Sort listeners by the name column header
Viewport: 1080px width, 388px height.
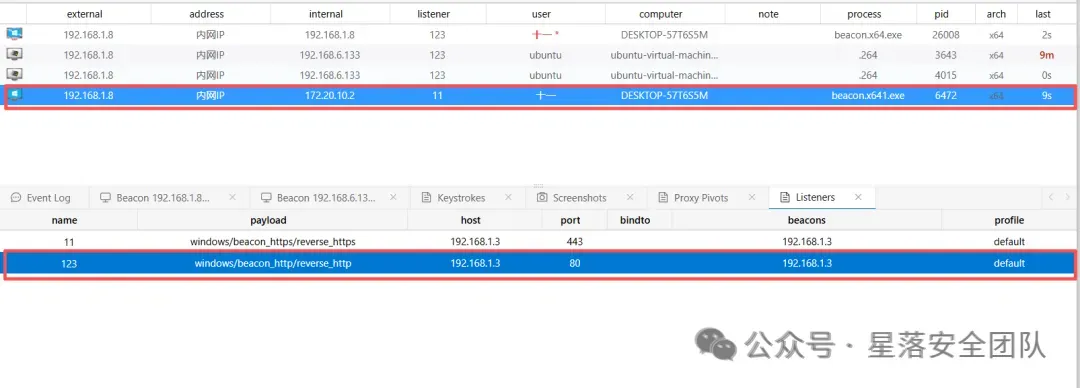click(65, 221)
